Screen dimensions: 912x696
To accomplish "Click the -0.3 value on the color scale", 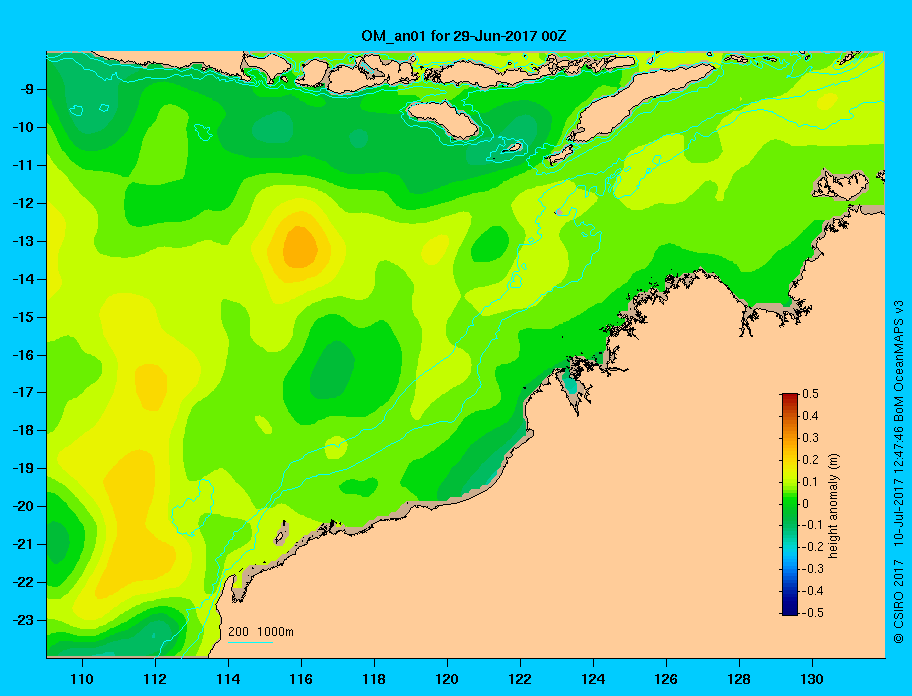I will pyautogui.click(x=813, y=569).
